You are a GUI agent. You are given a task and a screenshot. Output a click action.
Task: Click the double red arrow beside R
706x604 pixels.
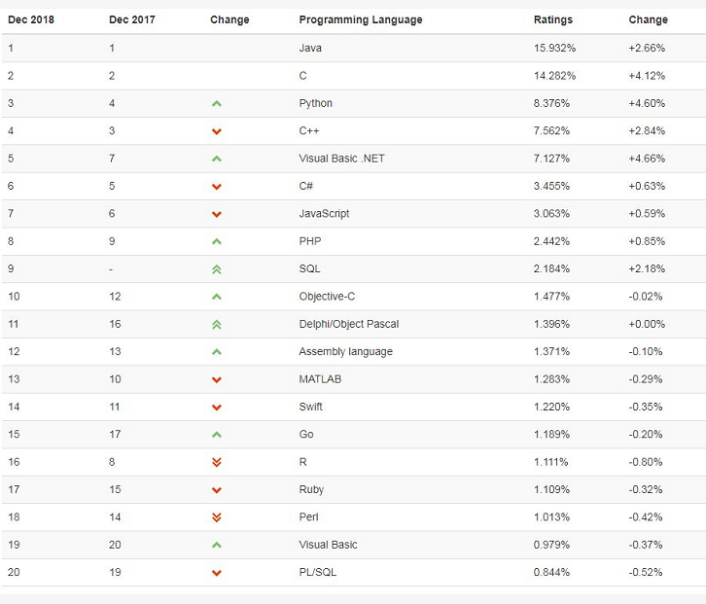[216, 462]
